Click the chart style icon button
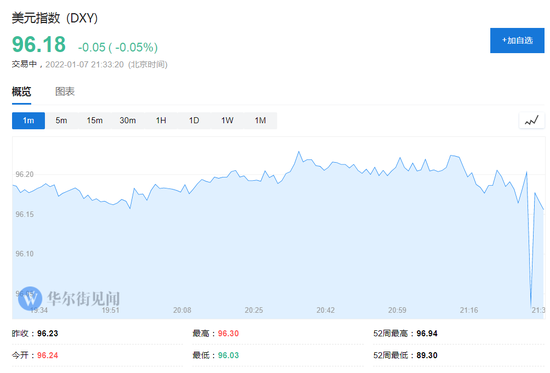 click(x=531, y=121)
